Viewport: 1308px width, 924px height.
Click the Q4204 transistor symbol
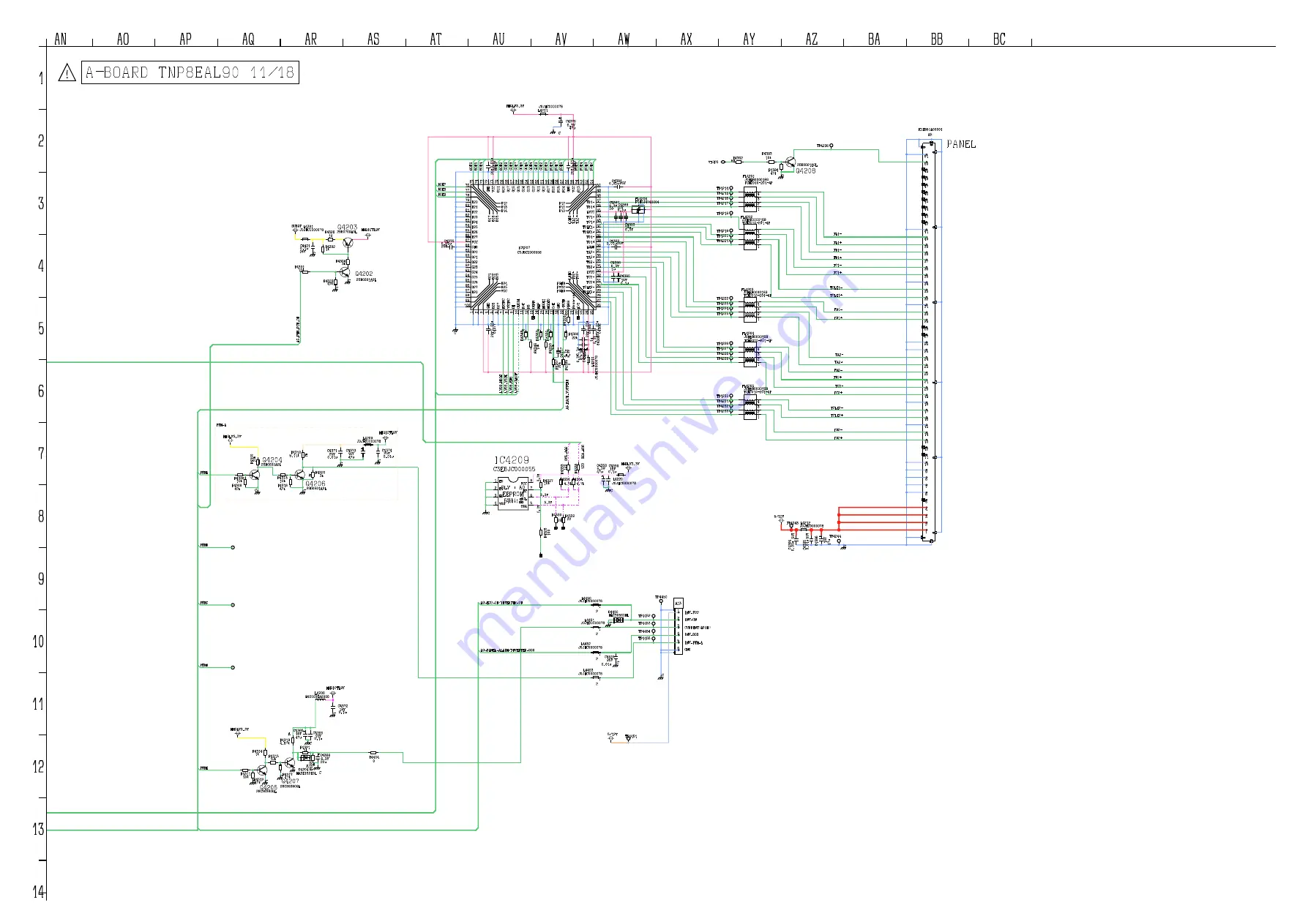[x=254, y=475]
